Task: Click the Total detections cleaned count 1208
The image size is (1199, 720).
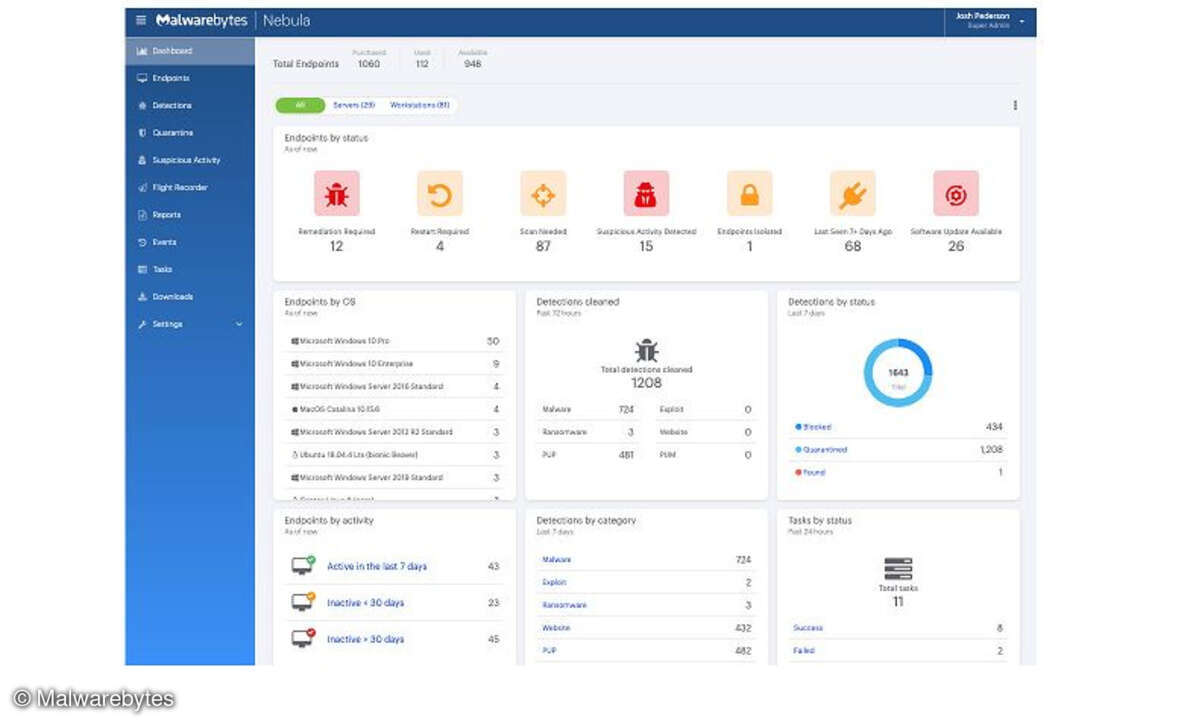Action: [x=646, y=383]
